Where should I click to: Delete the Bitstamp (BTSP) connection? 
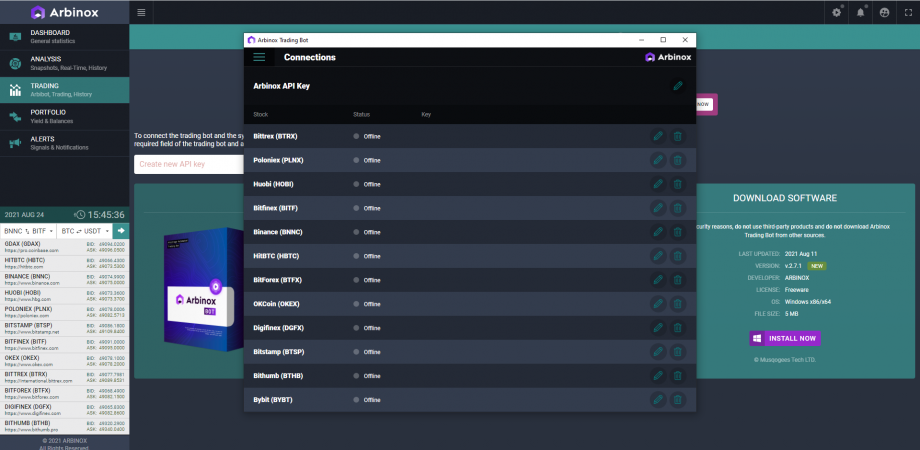coord(678,352)
